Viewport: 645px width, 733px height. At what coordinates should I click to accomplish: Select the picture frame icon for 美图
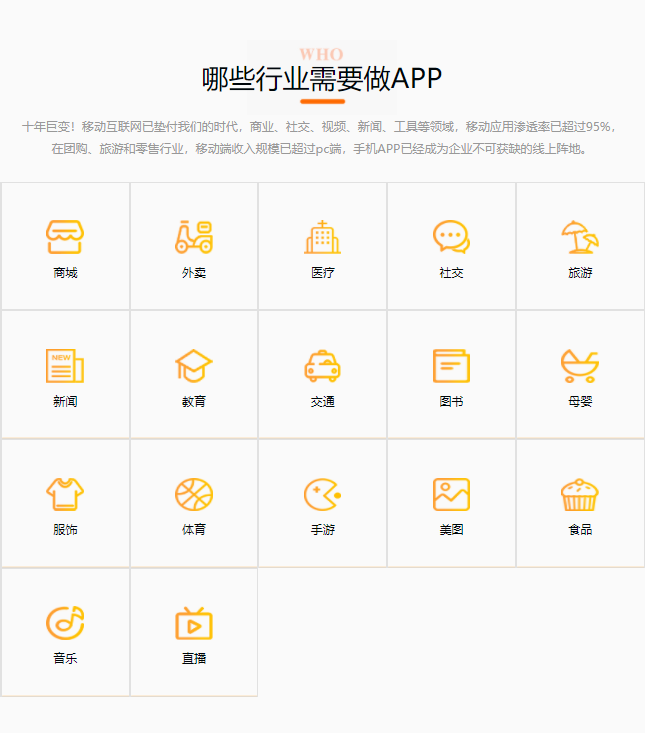[451, 494]
